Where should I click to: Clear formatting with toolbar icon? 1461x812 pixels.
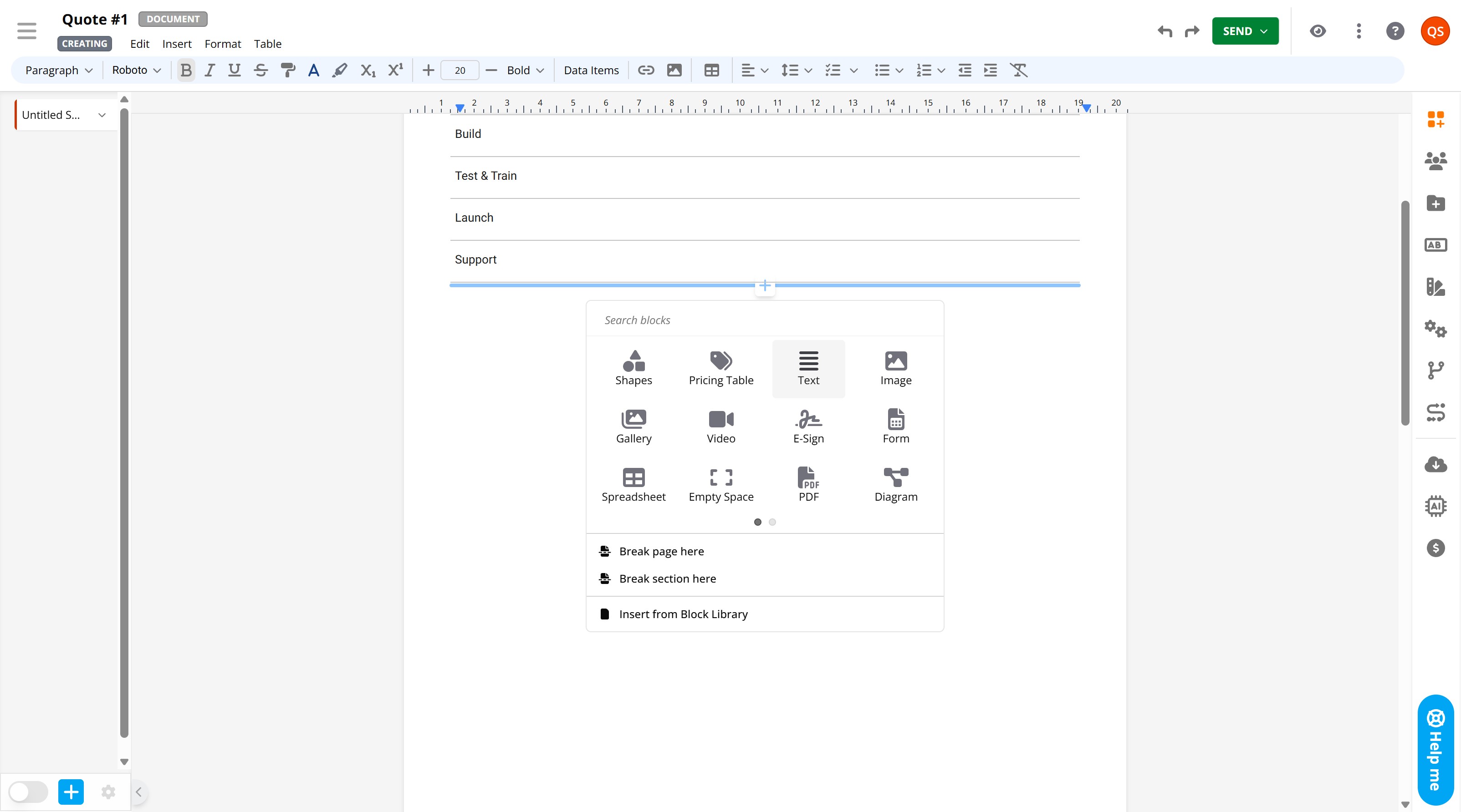pos(1019,70)
